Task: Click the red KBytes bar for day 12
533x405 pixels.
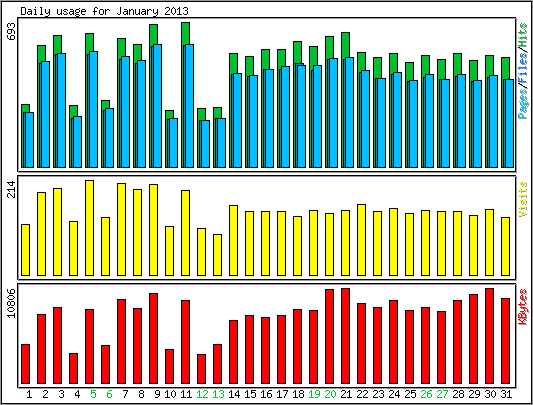Action: pyautogui.click(x=202, y=369)
